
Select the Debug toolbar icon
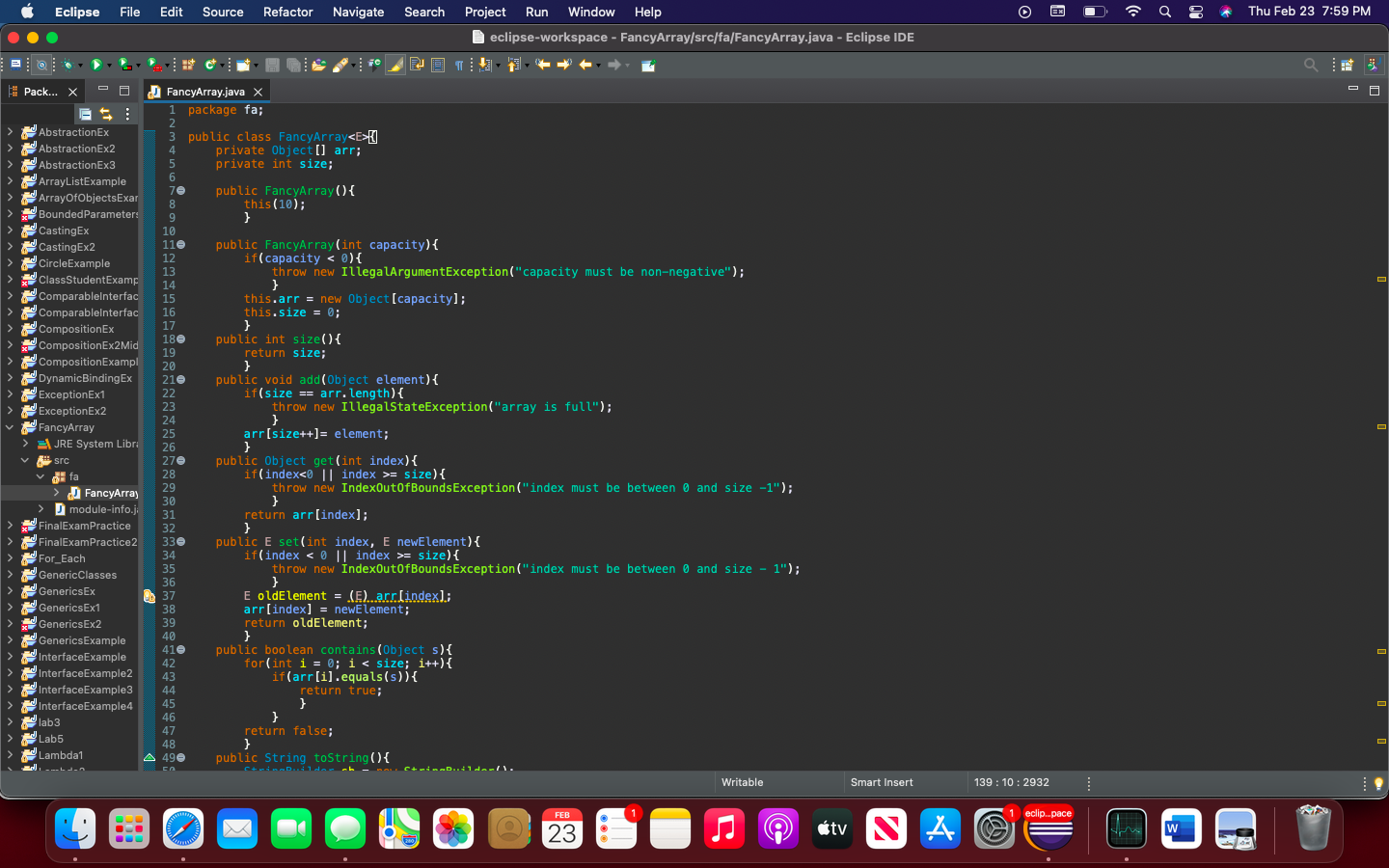pos(68,65)
